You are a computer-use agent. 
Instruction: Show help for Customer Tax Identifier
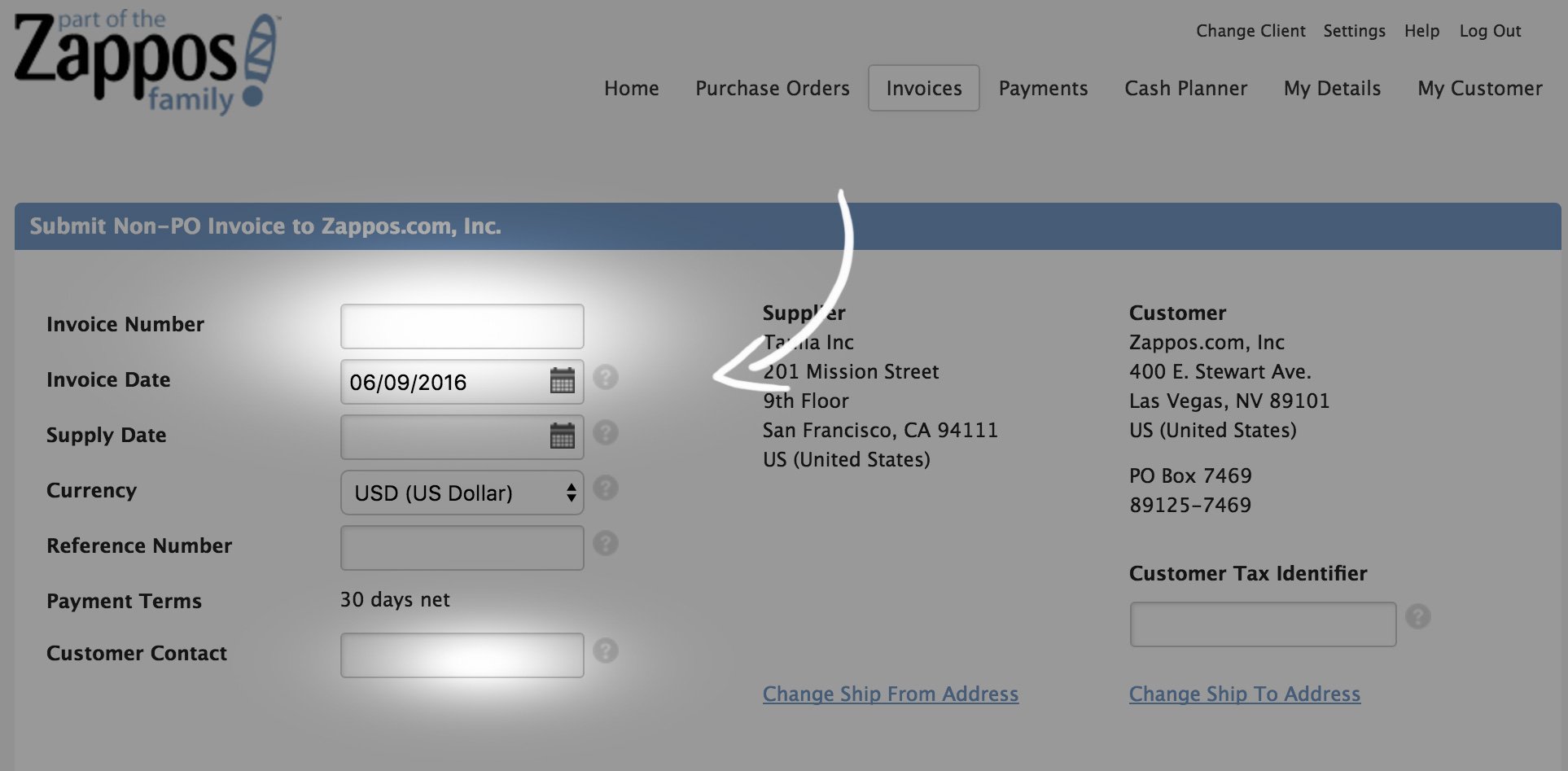1418,616
